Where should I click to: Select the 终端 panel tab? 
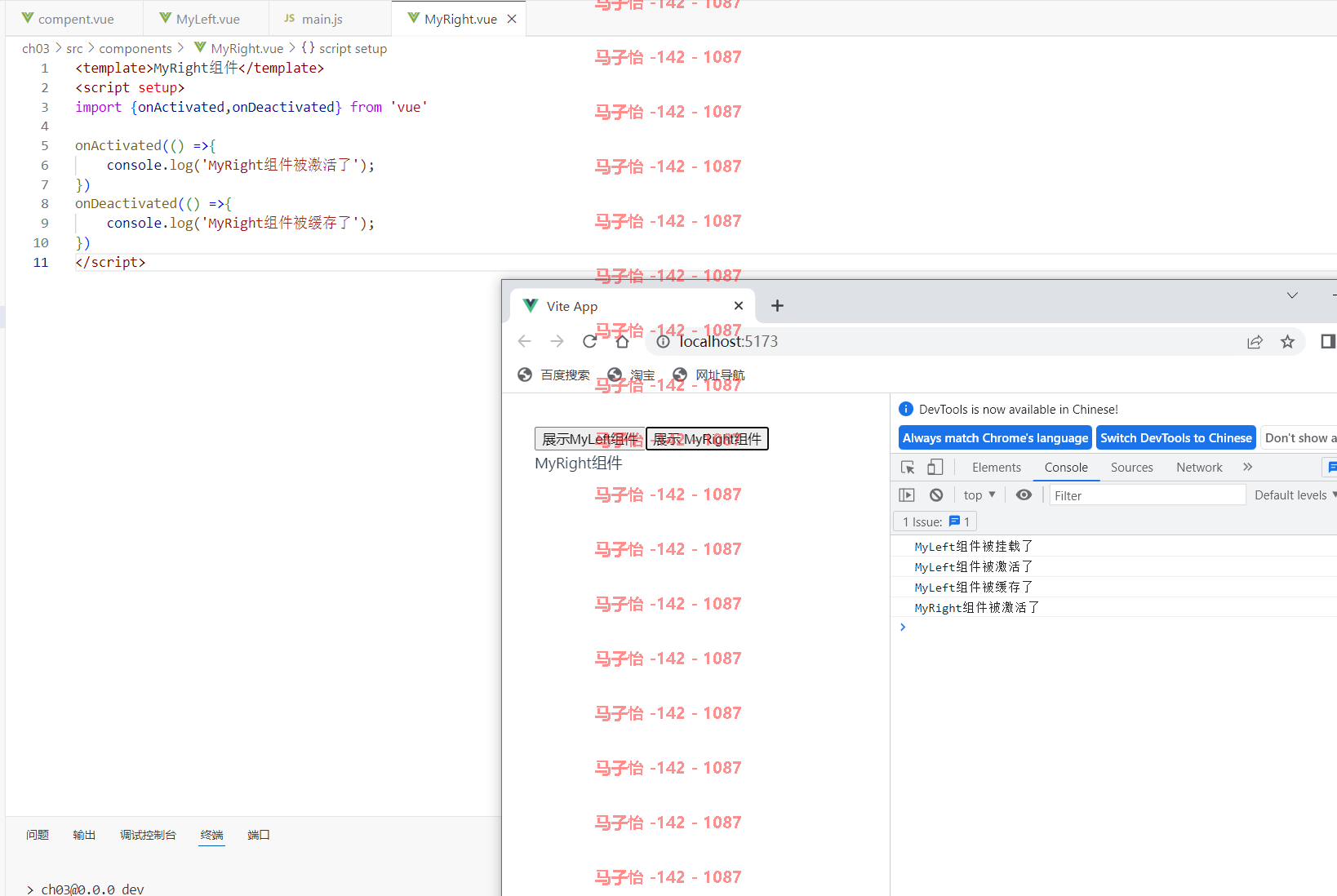pyautogui.click(x=211, y=835)
